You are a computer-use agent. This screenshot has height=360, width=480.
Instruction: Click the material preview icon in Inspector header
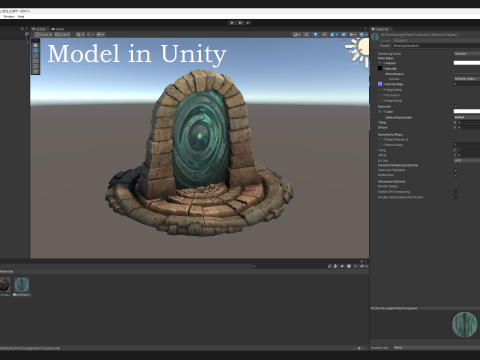coord(375,37)
